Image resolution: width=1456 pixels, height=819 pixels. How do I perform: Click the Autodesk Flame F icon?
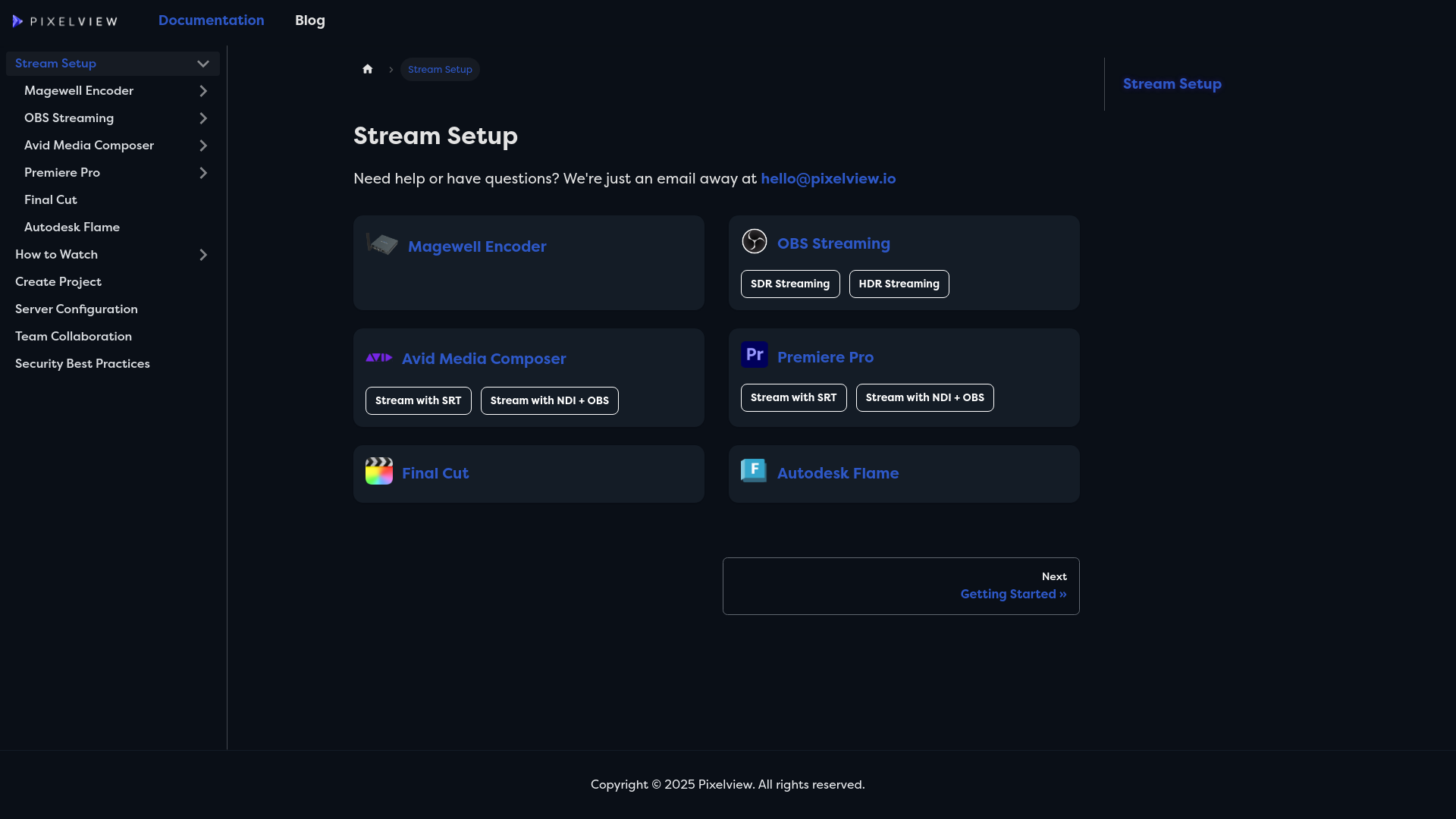point(754,471)
